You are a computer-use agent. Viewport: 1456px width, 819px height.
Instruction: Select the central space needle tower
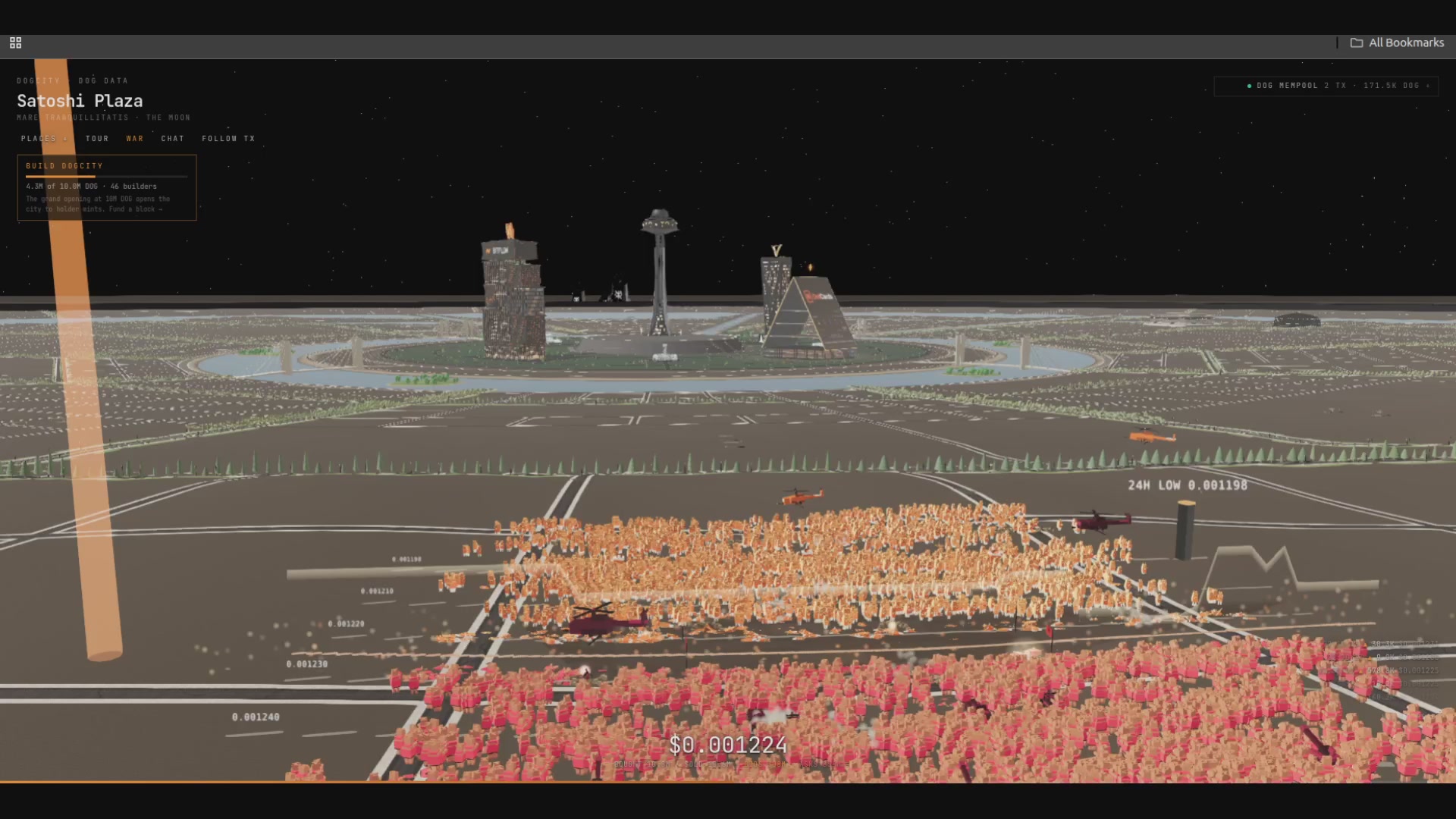[x=659, y=273]
